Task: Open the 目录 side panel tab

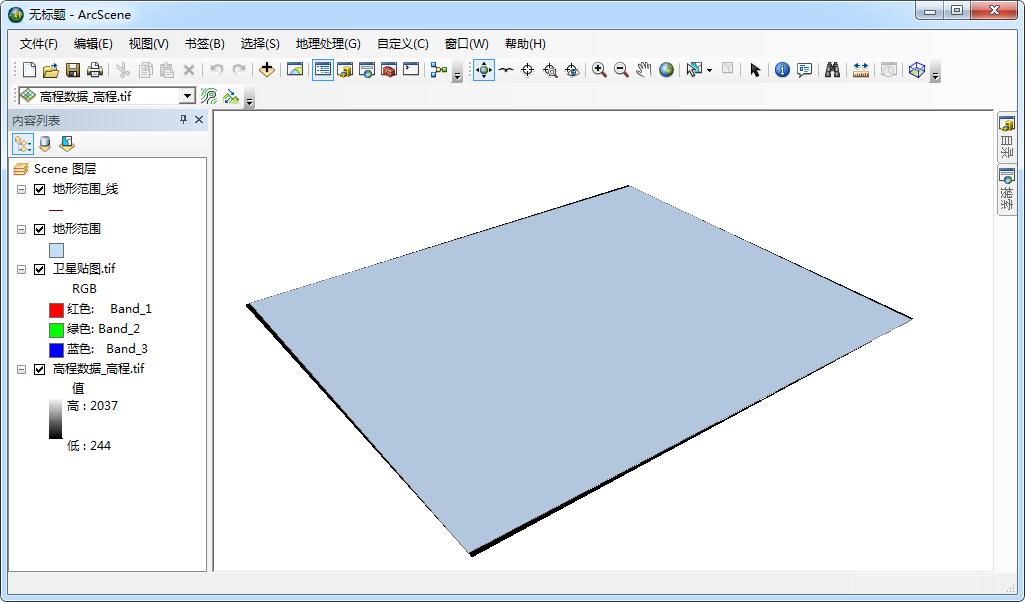Action: [1007, 138]
